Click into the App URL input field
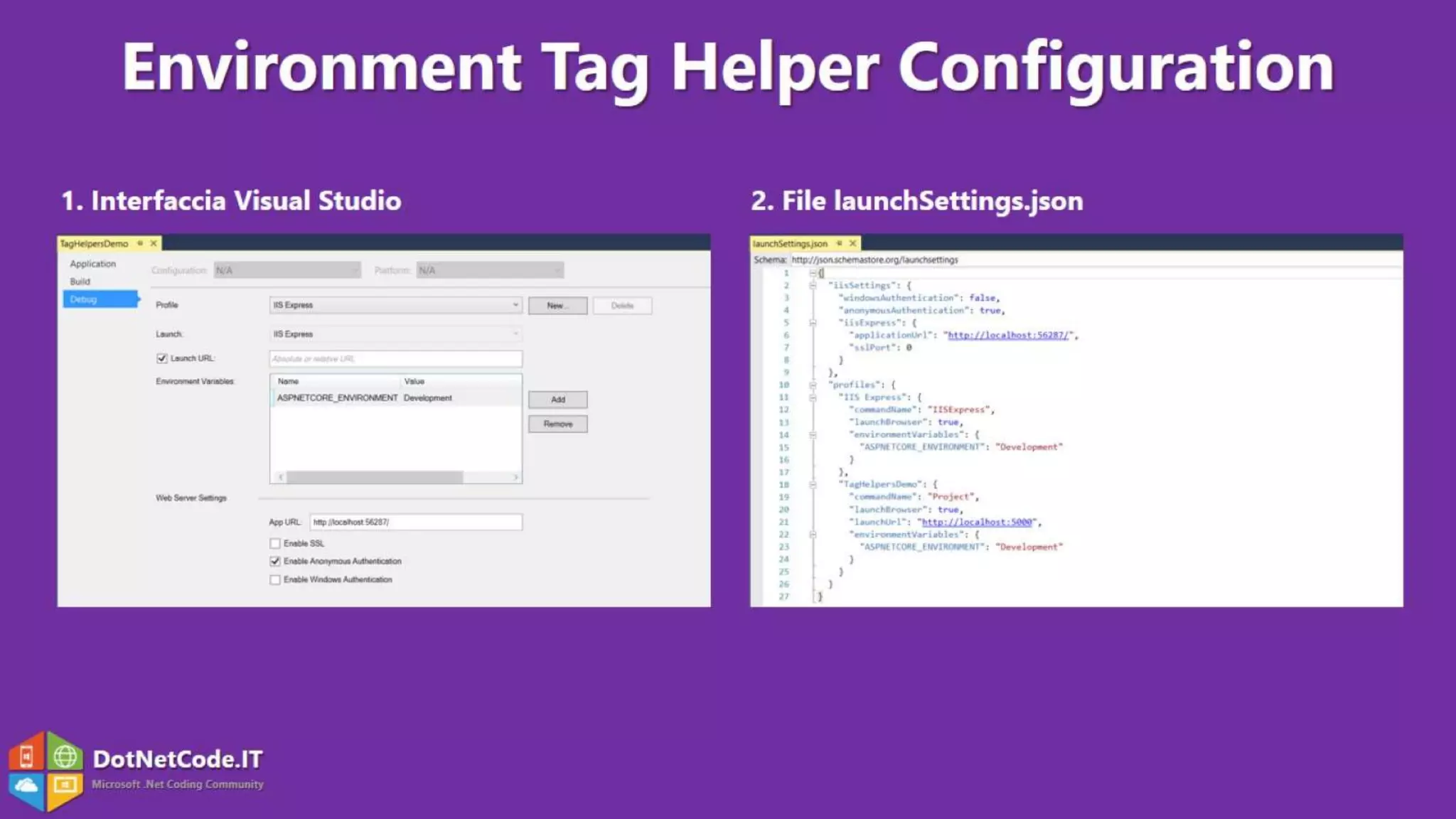The image size is (1456, 819). (416, 522)
